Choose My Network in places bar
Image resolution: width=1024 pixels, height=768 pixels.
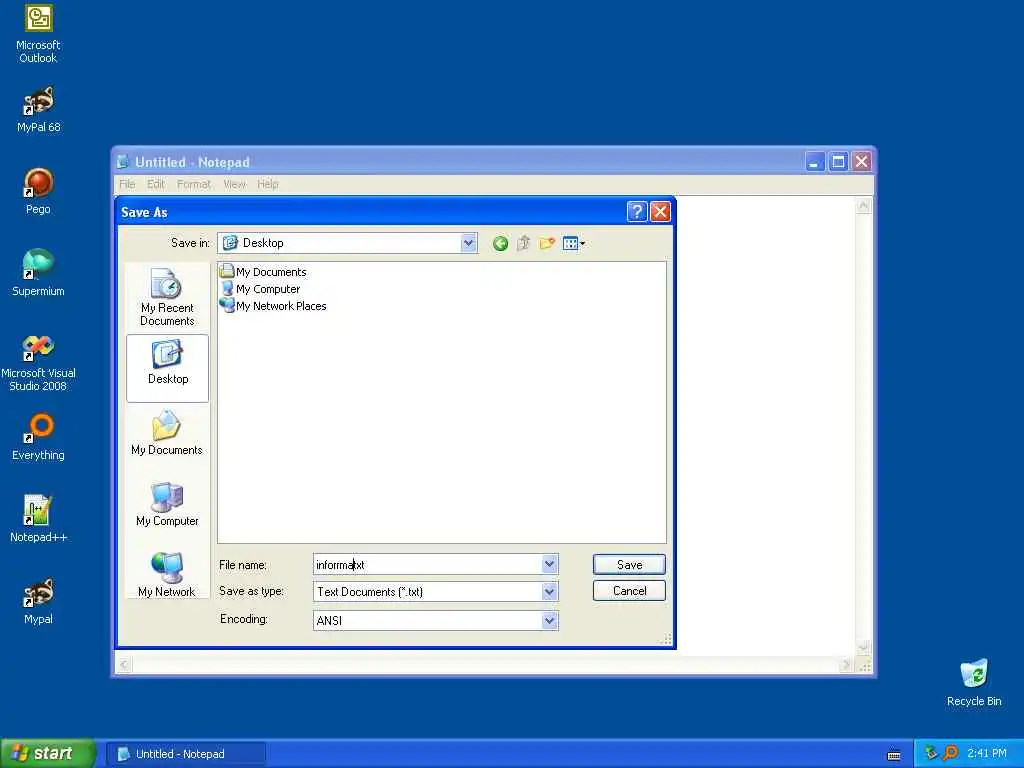click(x=167, y=575)
